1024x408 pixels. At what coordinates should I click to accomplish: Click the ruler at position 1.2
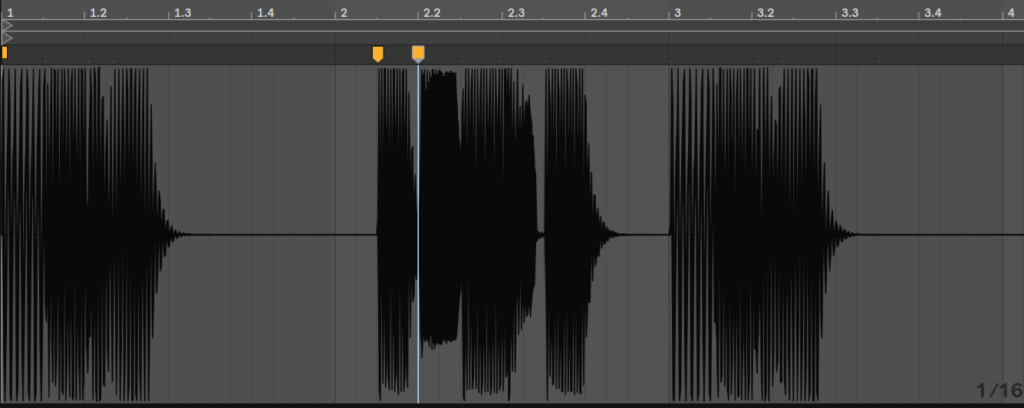tap(97, 13)
